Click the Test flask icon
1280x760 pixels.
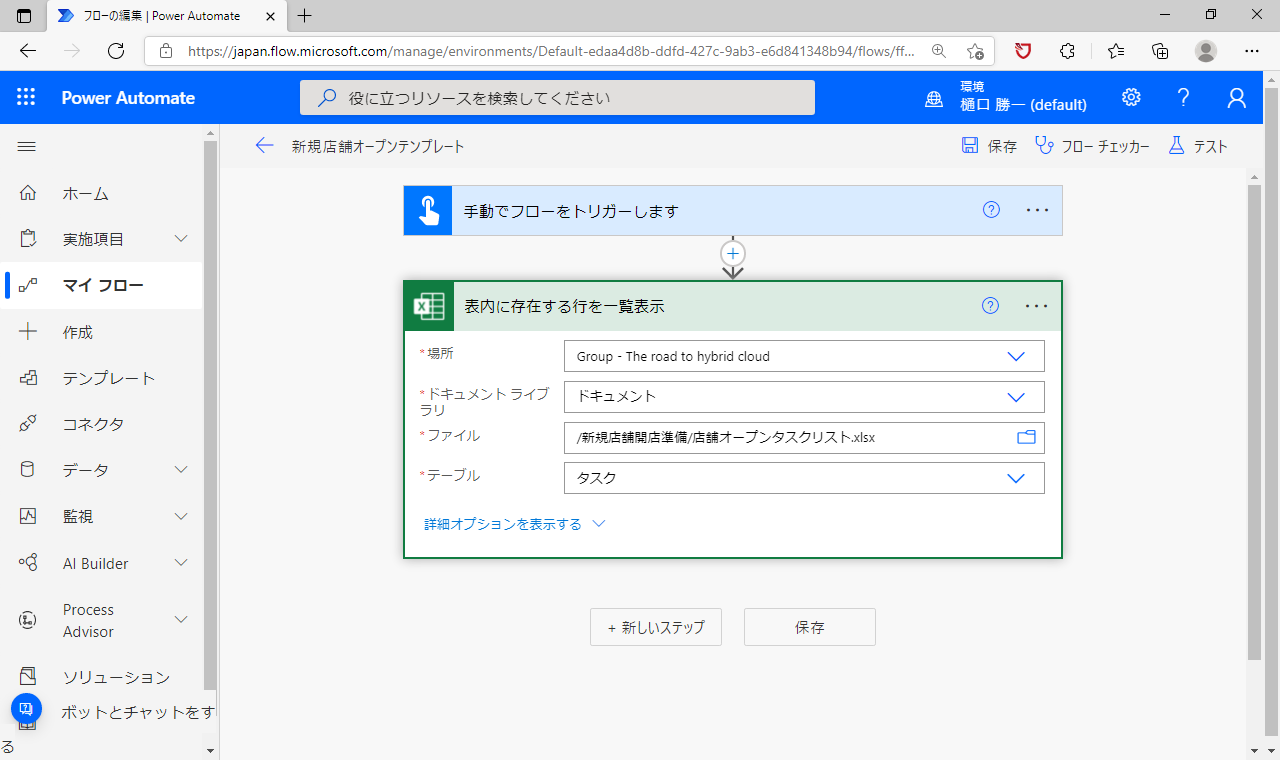coord(1176,146)
